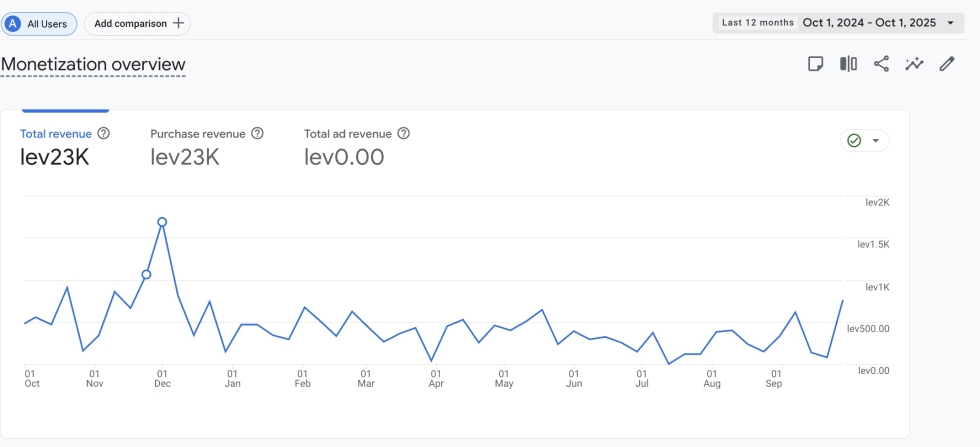Click the pencil icon to customize report

click(947, 64)
